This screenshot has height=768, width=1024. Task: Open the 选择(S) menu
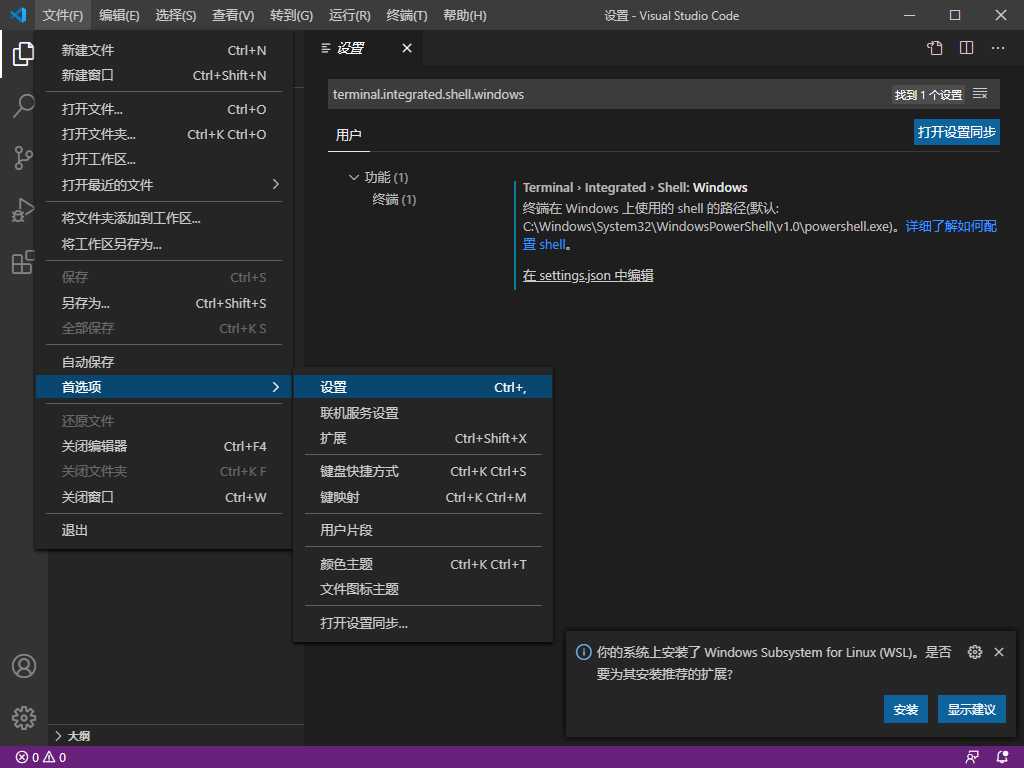point(176,15)
